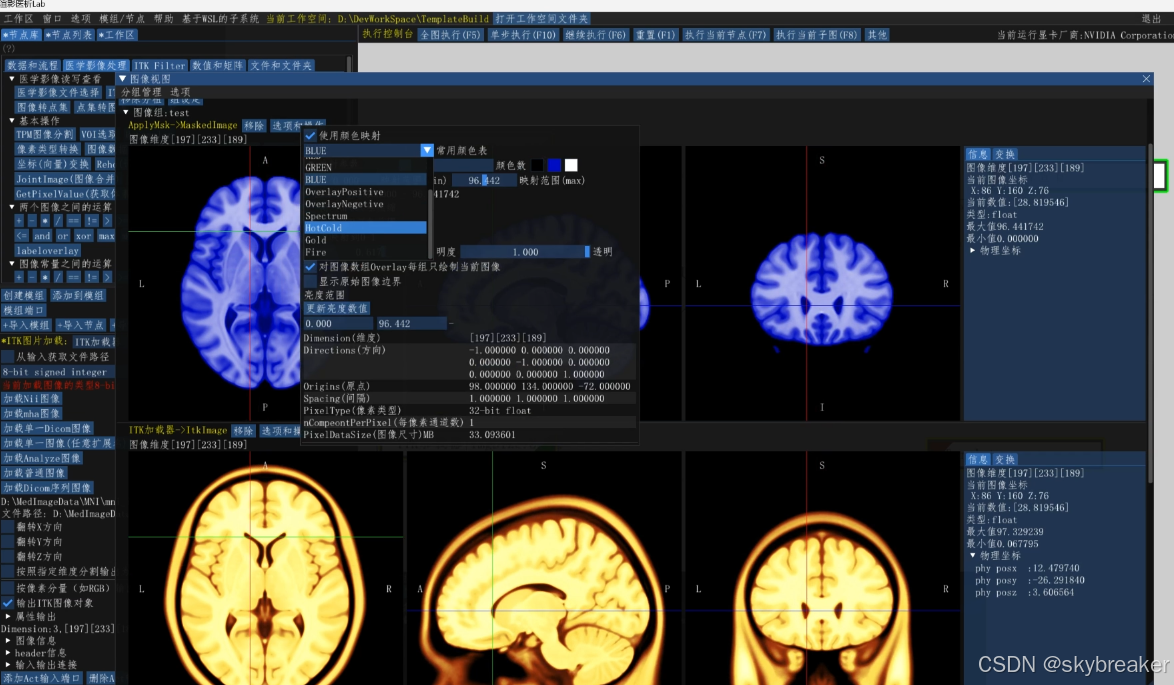Screen dimensions: 1174x685
Task: Click the white color swatch
Action: pos(571,165)
